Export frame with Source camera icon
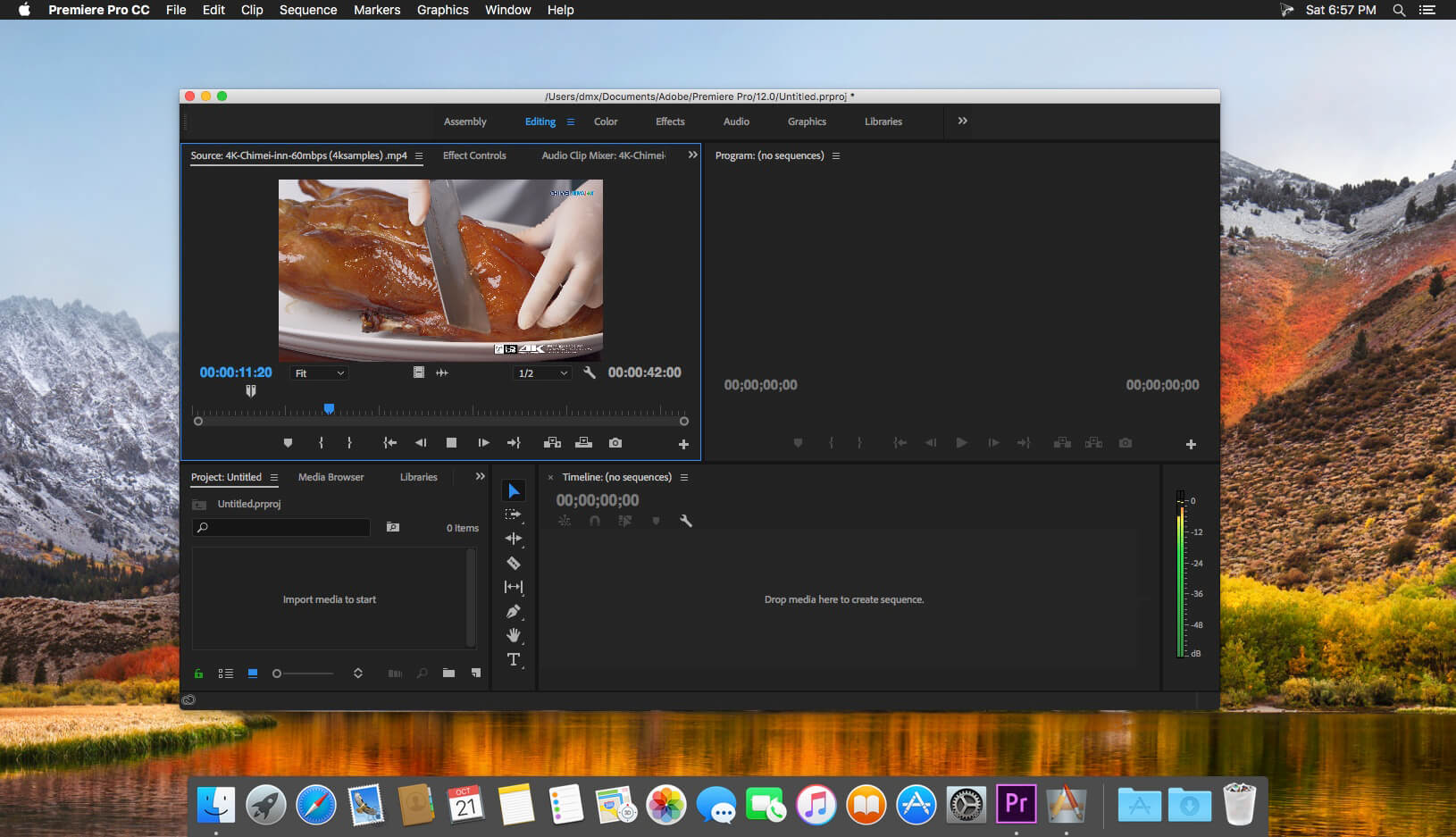 615,443
